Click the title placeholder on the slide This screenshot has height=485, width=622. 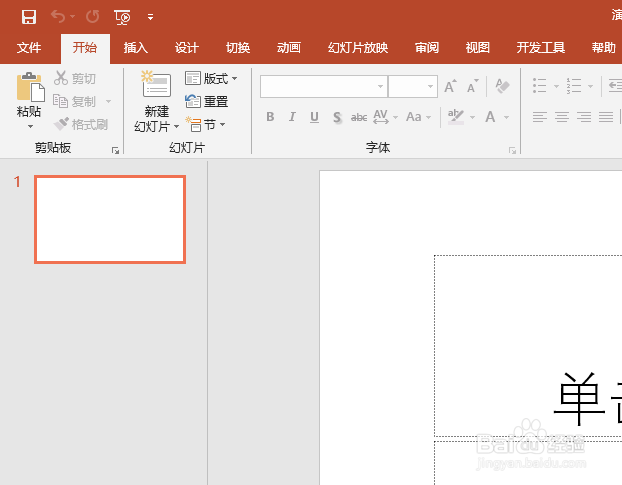pos(528,346)
